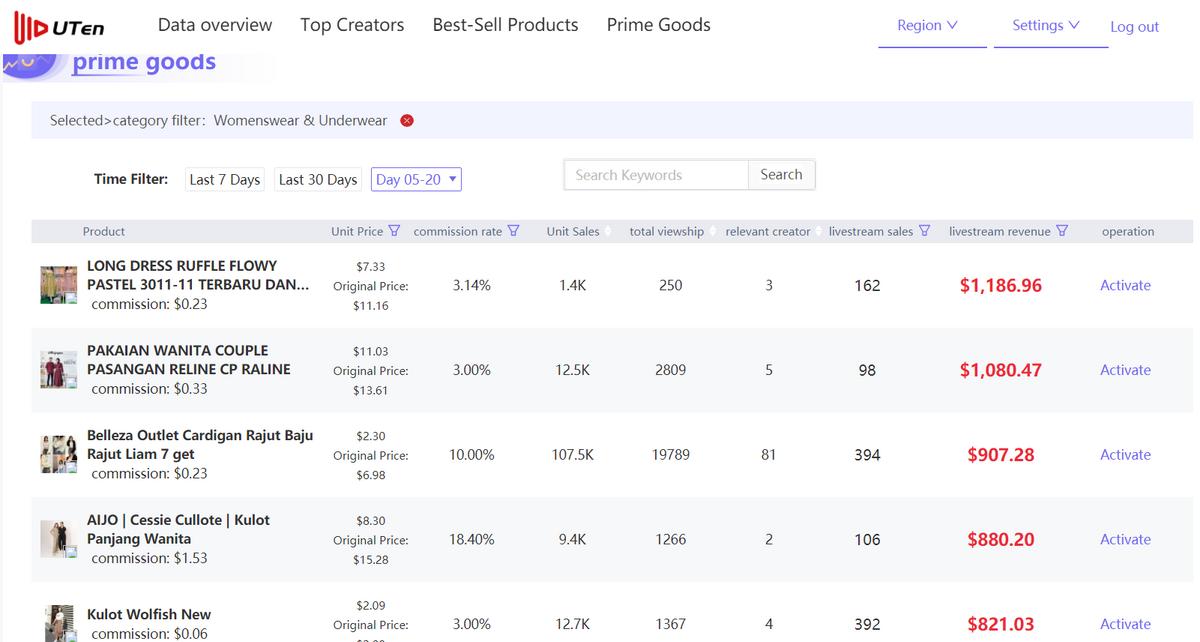Click the Unit Price filter icon
Screen dimensions: 1200x642
tap(394, 231)
